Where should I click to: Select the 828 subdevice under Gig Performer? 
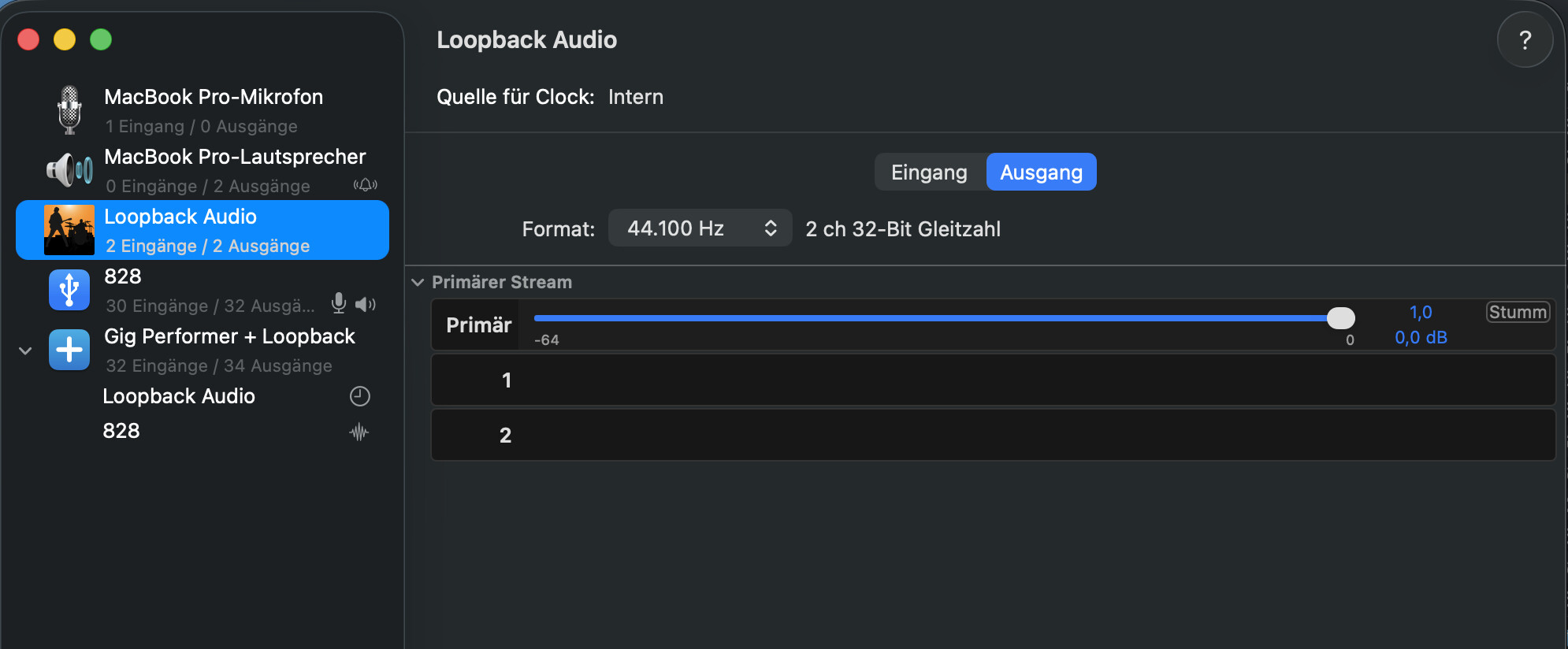pos(121,431)
